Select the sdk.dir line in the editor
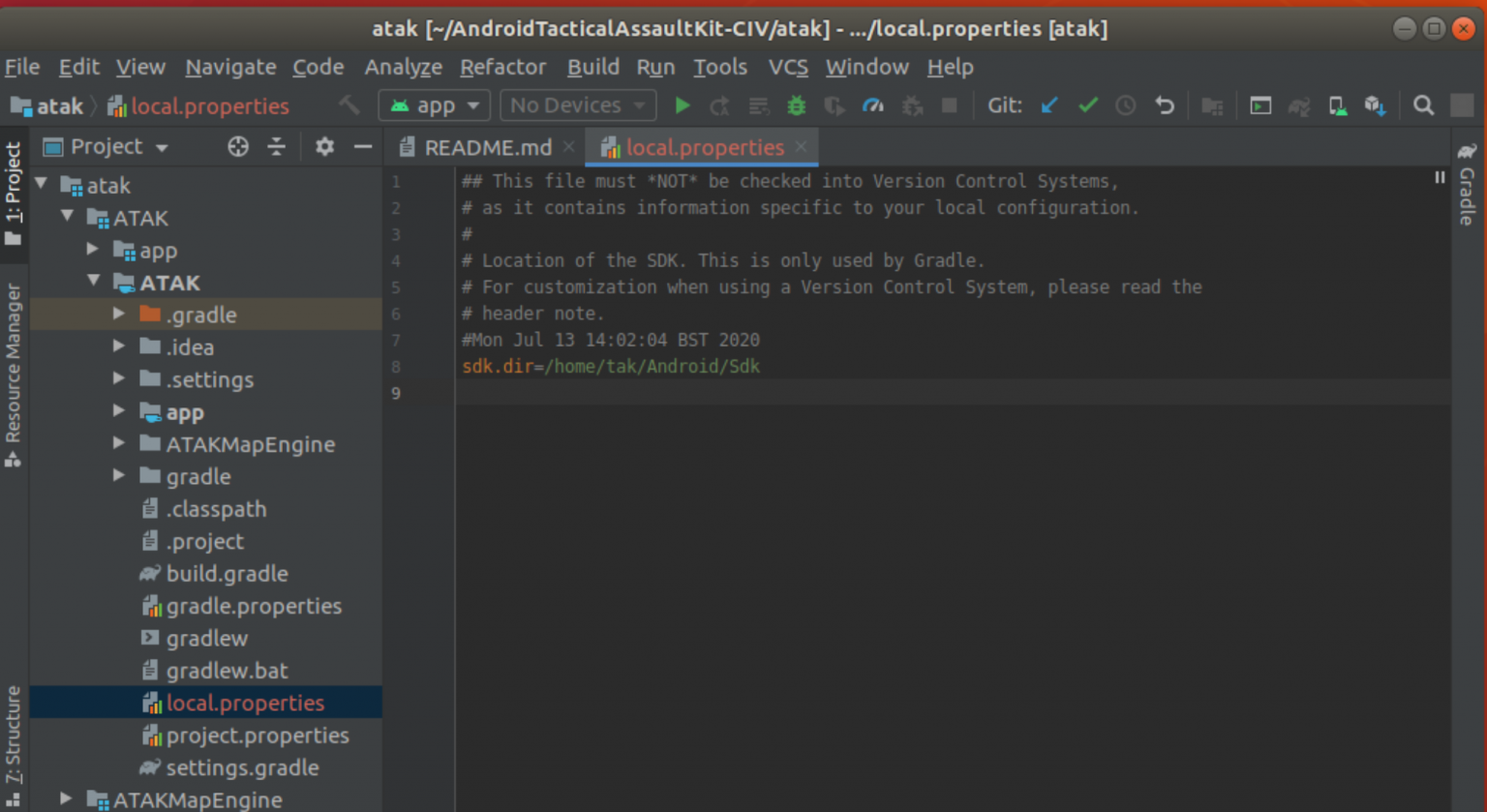 click(610, 366)
